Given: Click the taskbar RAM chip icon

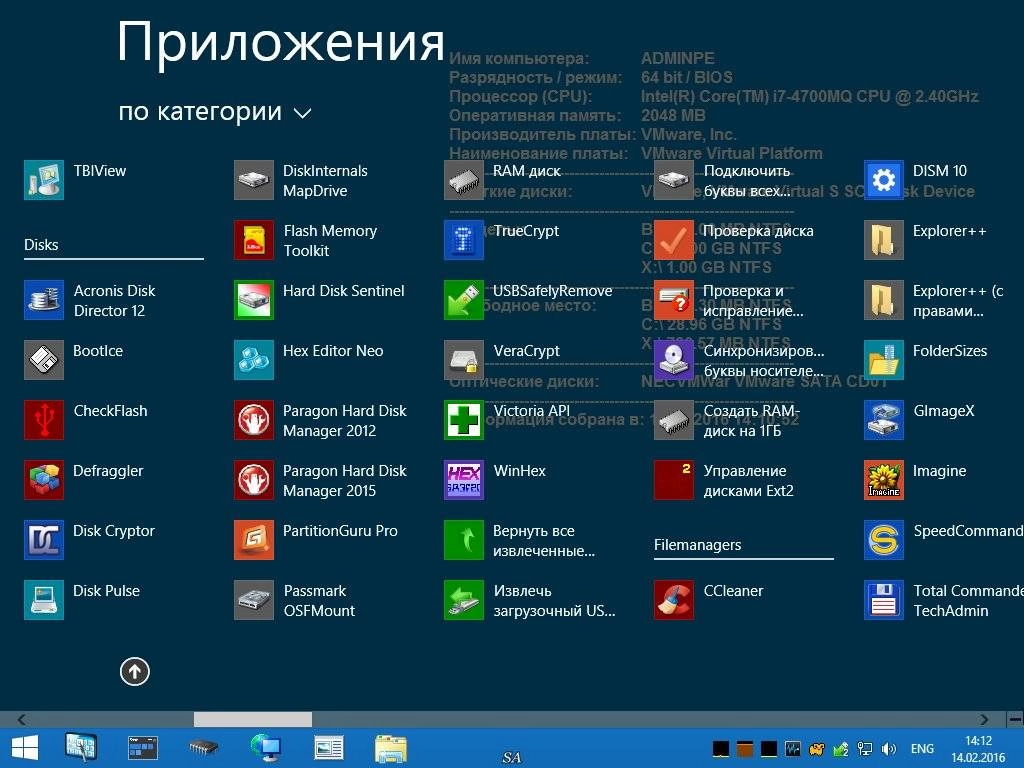Looking at the screenshot, I should (x=203, y=748).
